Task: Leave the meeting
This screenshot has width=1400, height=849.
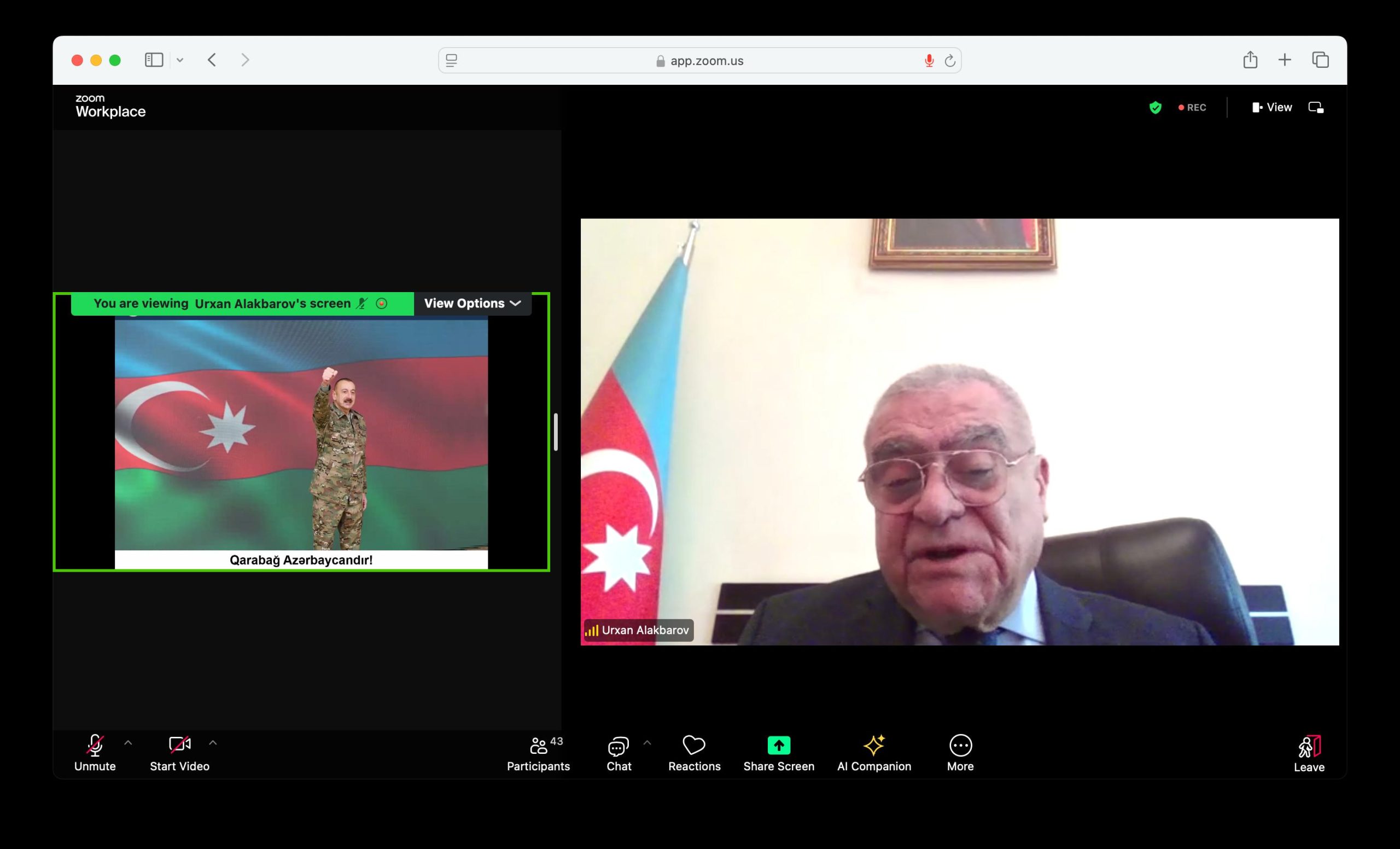Action: pos(1309,753)
